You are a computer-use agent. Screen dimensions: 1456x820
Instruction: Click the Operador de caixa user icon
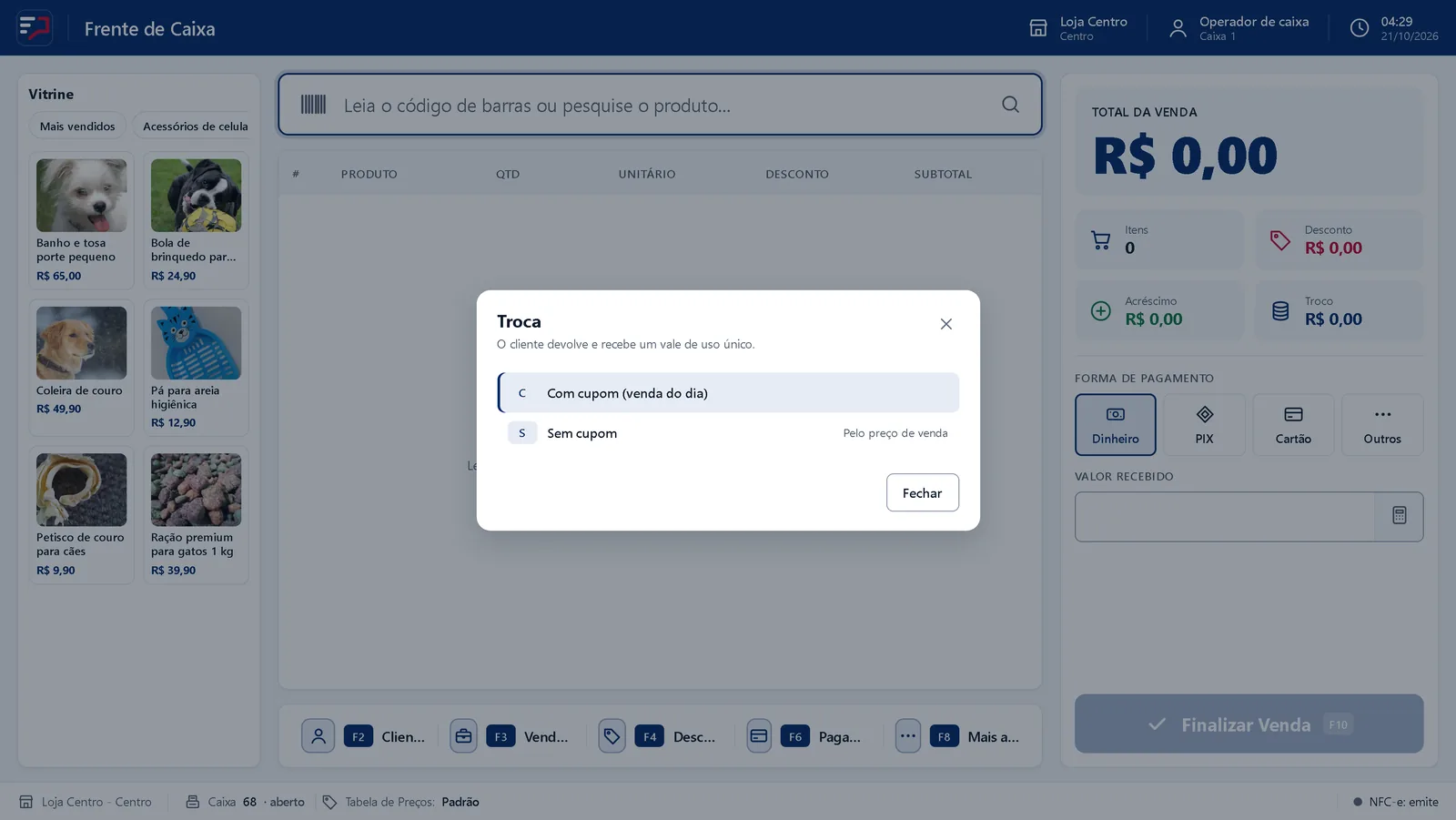click(1178, 28)
